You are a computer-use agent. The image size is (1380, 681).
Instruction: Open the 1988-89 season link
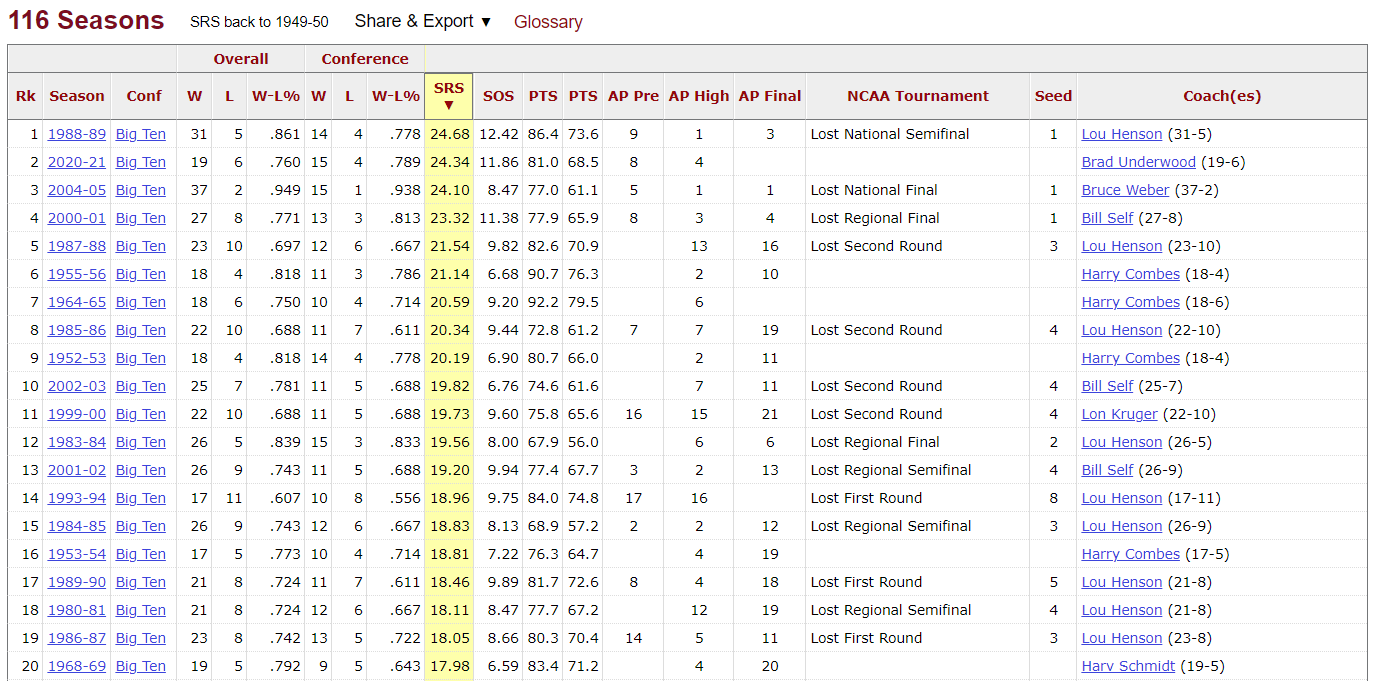[76, 134]
